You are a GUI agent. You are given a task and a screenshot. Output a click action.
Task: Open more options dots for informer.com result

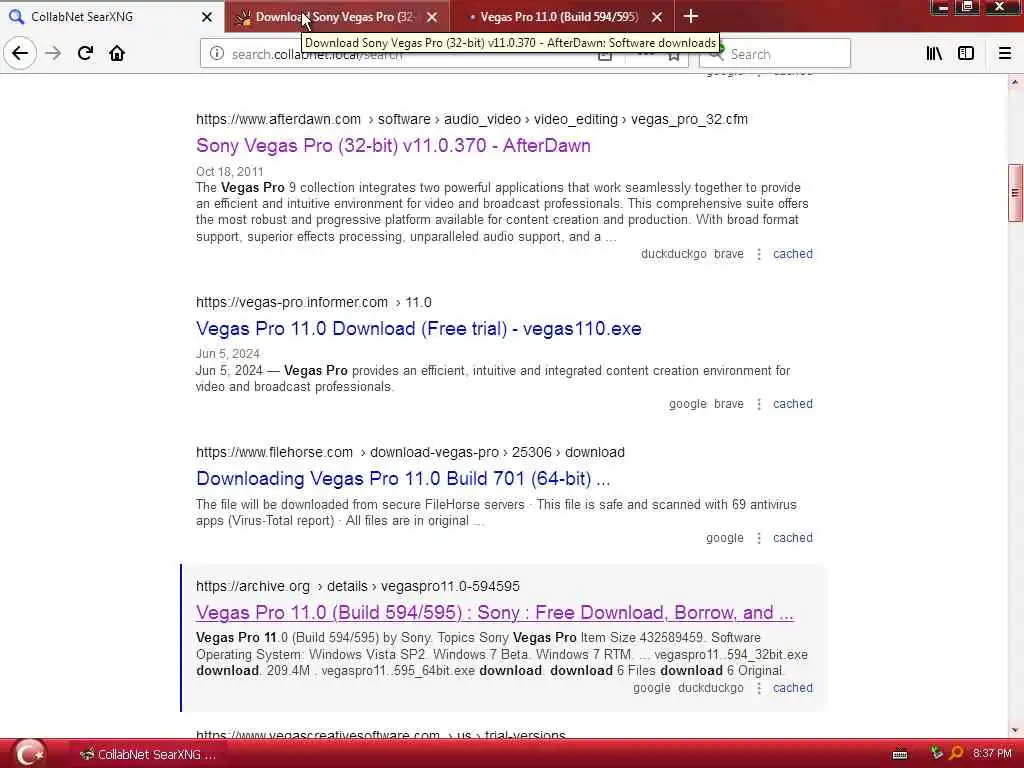coord(759,404)
